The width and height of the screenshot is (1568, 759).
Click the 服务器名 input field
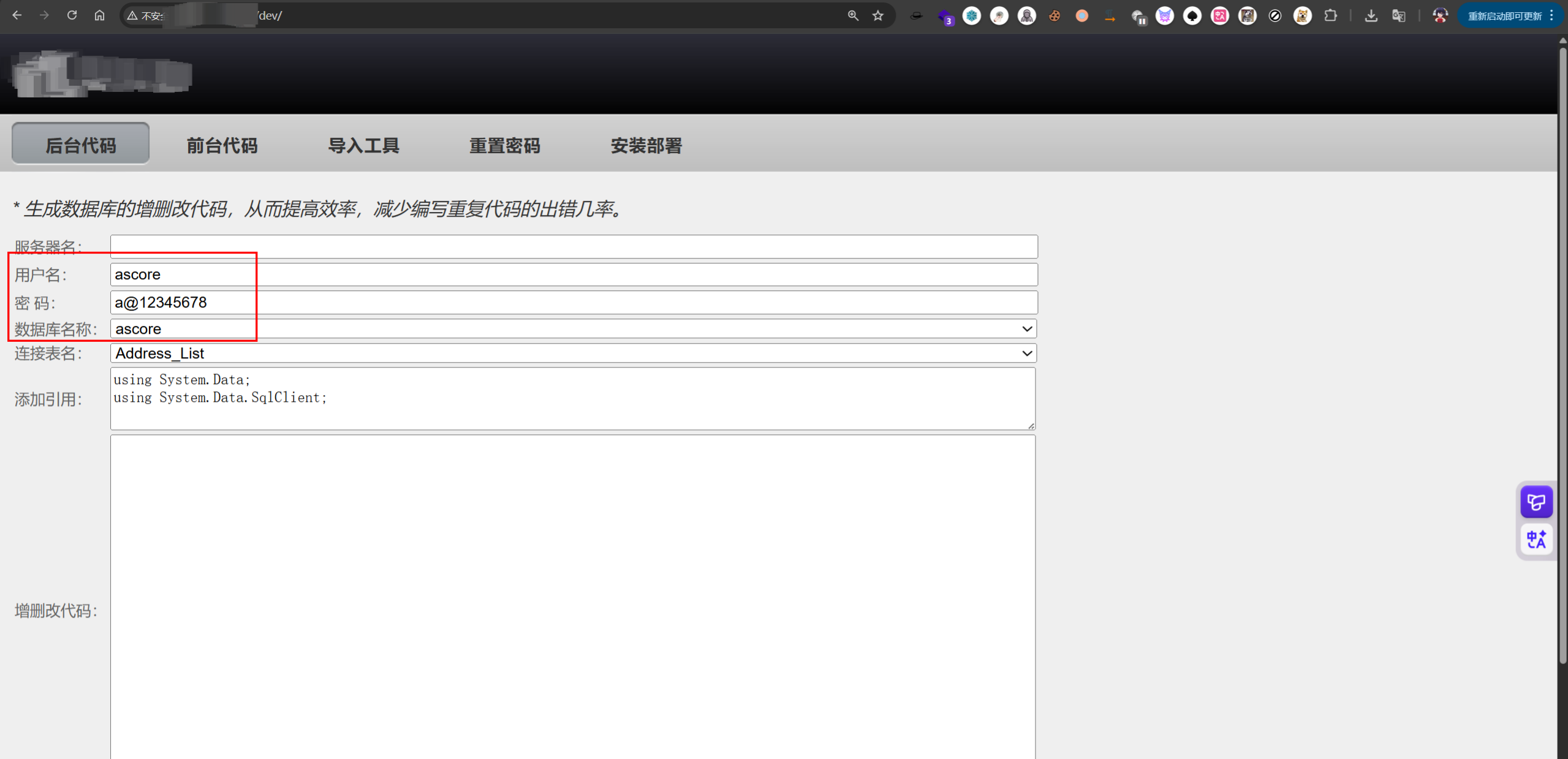[574, 246]
